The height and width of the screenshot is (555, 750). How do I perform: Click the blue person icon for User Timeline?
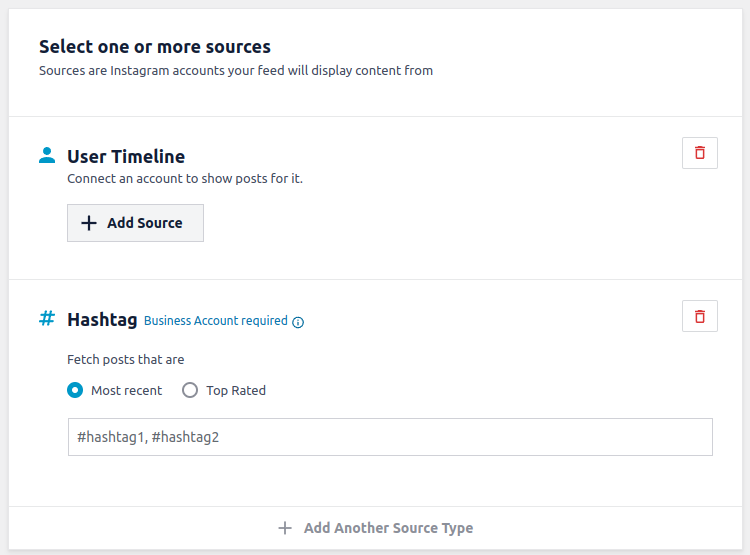[47, 155]
